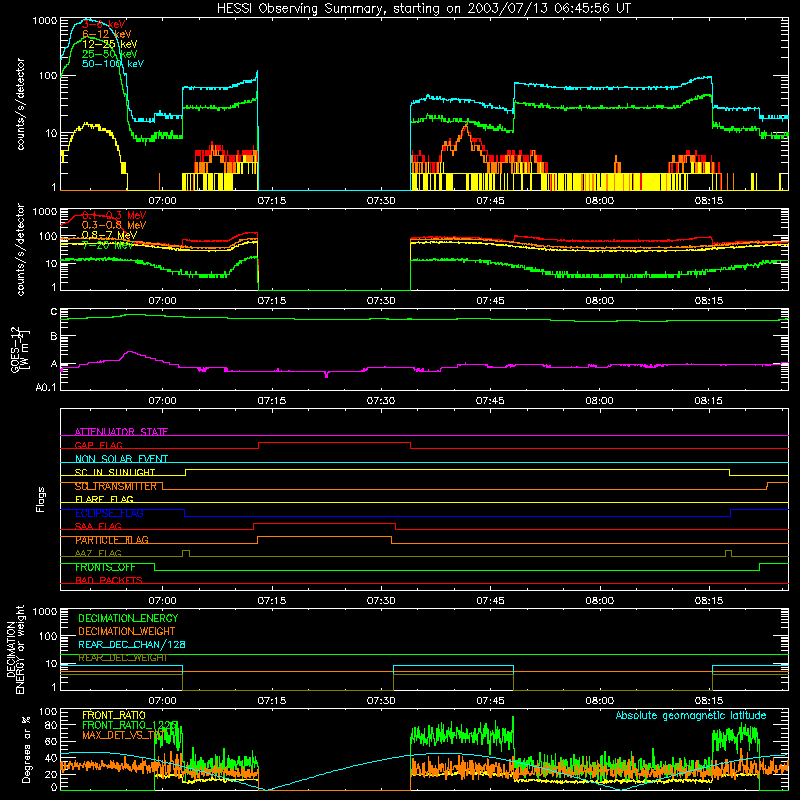Screen dimensions: 800x800
Task: Click the GAP_FLAG raised step in Flags panel
Action: click(x=334, y=443)
